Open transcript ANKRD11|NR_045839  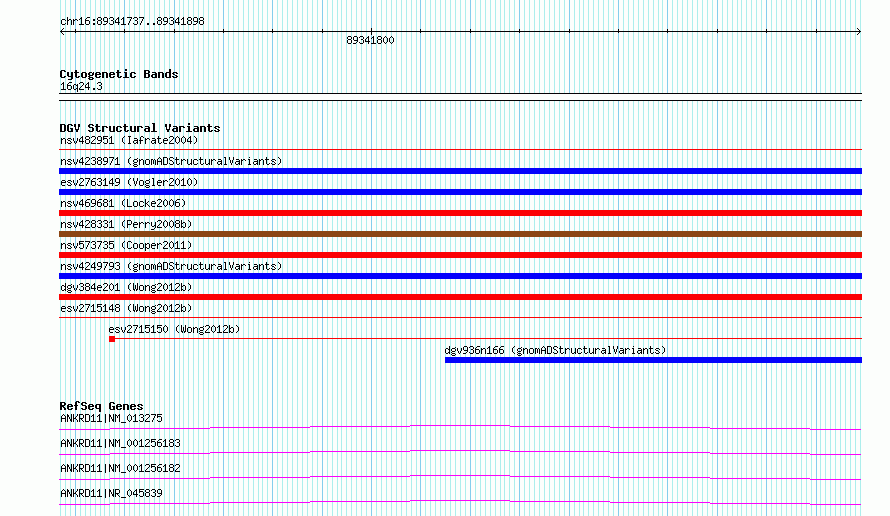pyautogui.click(x=111, y=493)
